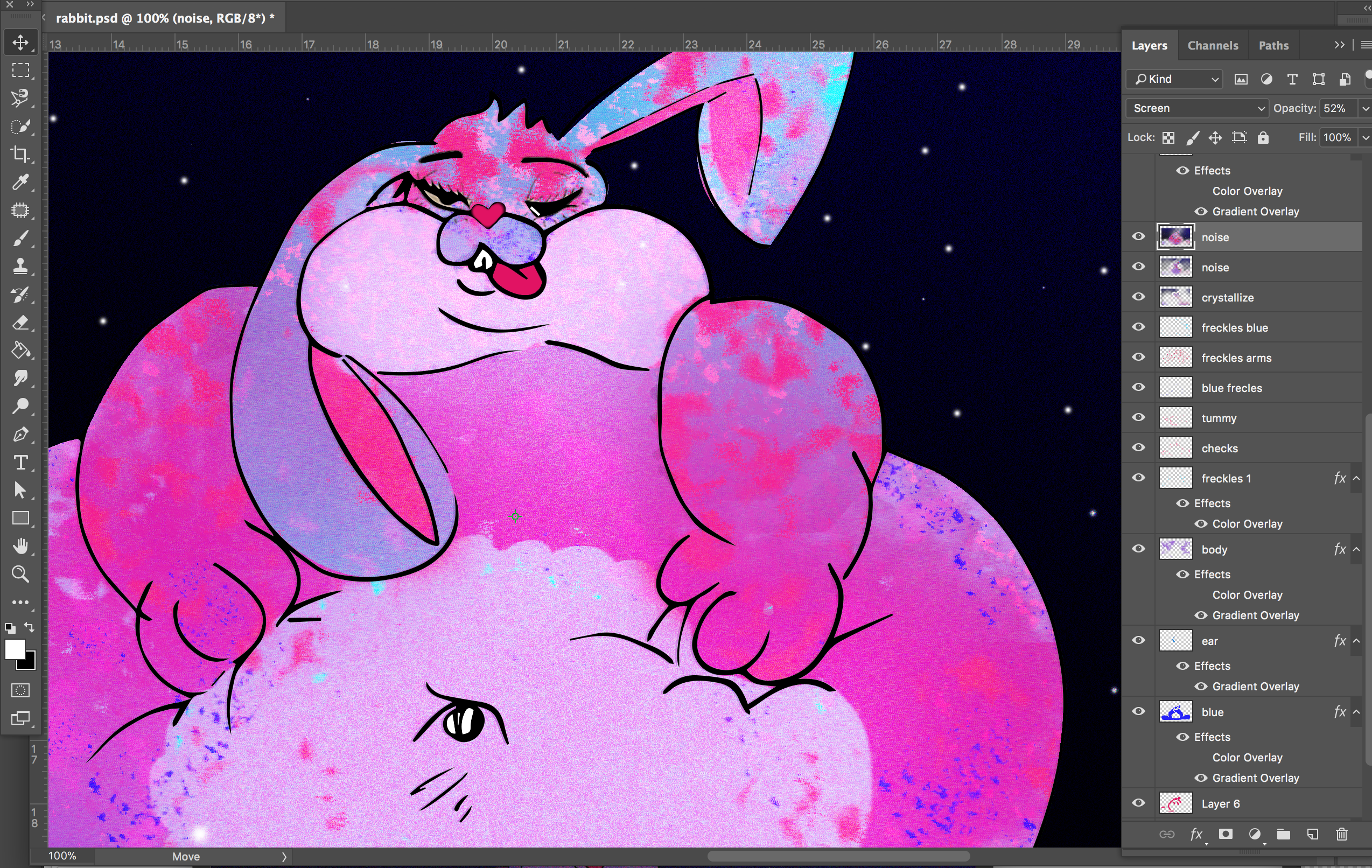Collapse panels with double arrow icon
Viewport: 1372px width, 868px height.
coord(1340,45)
